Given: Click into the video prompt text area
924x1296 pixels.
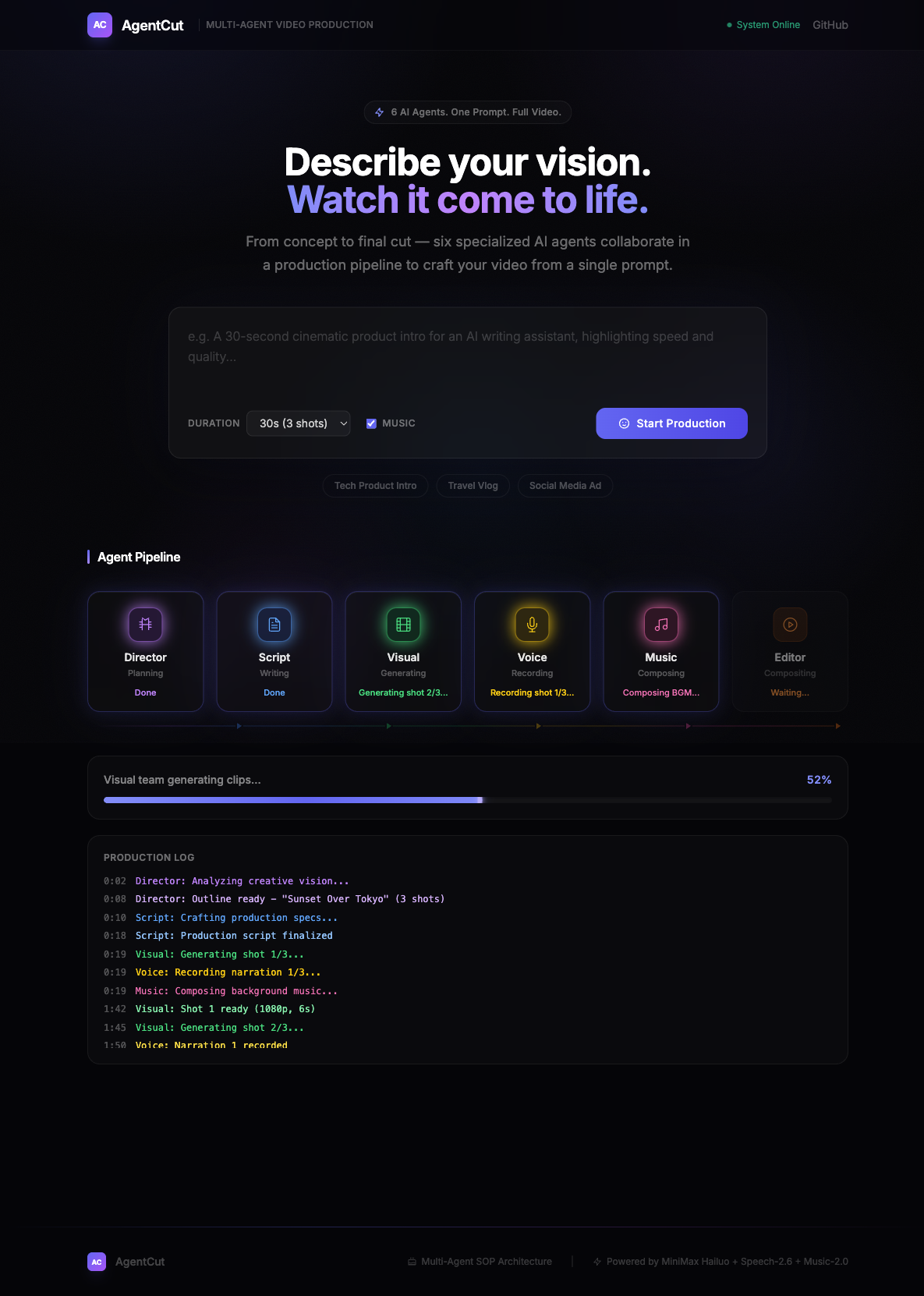Looking at the screenshot, I should pos(468,355).
